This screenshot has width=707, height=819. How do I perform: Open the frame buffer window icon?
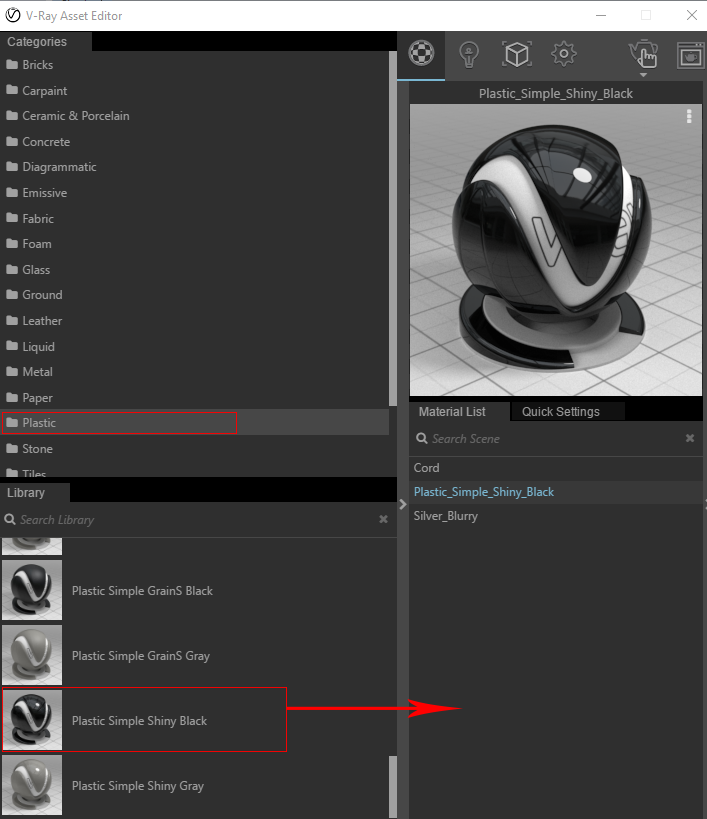pyautogui.click(x=690, y=55)
